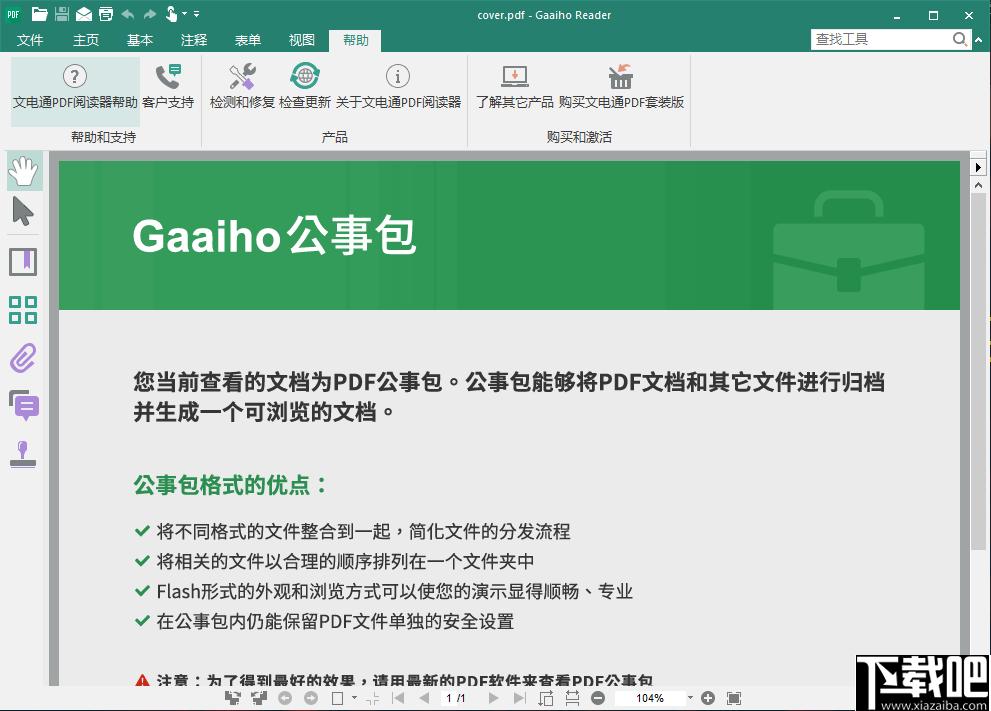Open the Bookmarks panel in sidebar
This screenshot has width=991, height=711.
coord(23,262)
